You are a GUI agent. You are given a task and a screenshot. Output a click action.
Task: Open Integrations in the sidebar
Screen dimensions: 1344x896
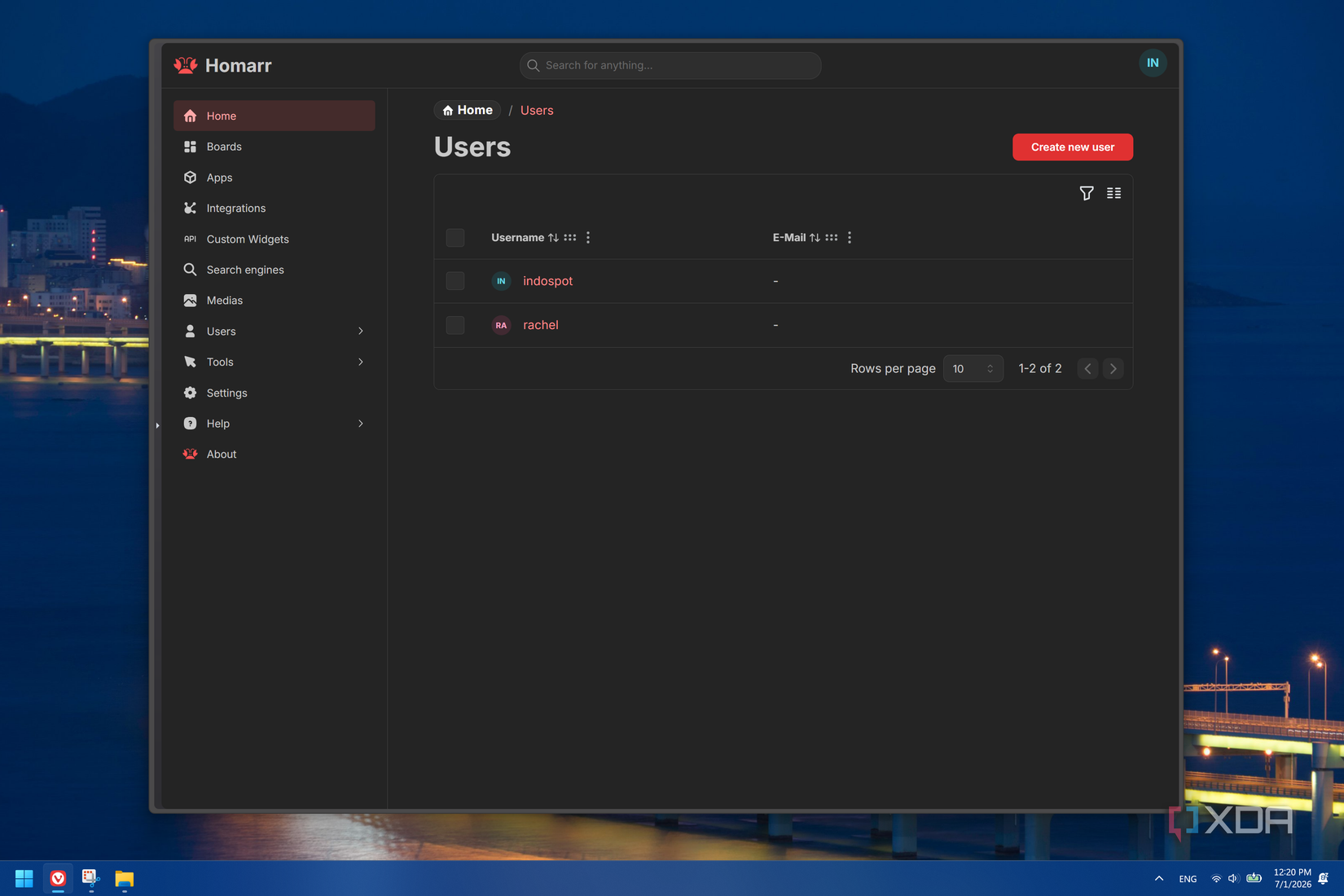[x=275, y=209]
